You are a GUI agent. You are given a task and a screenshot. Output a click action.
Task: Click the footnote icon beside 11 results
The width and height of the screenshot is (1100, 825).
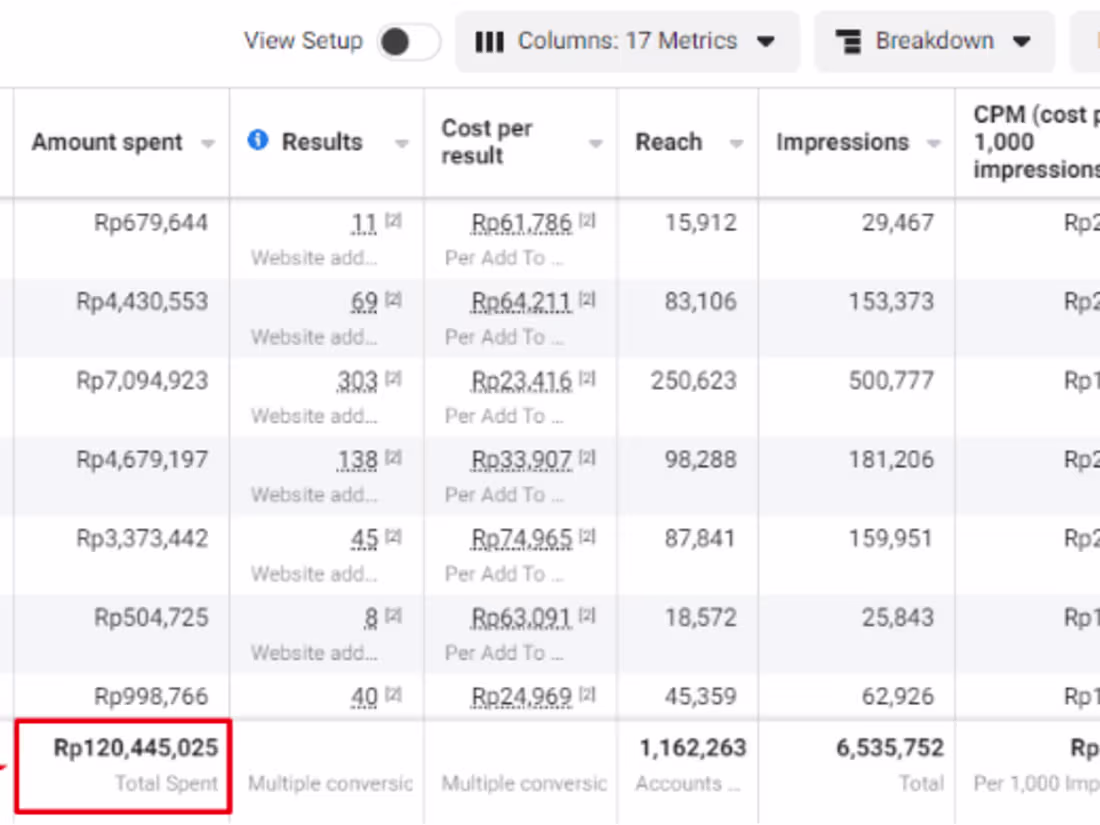point(393,221)
